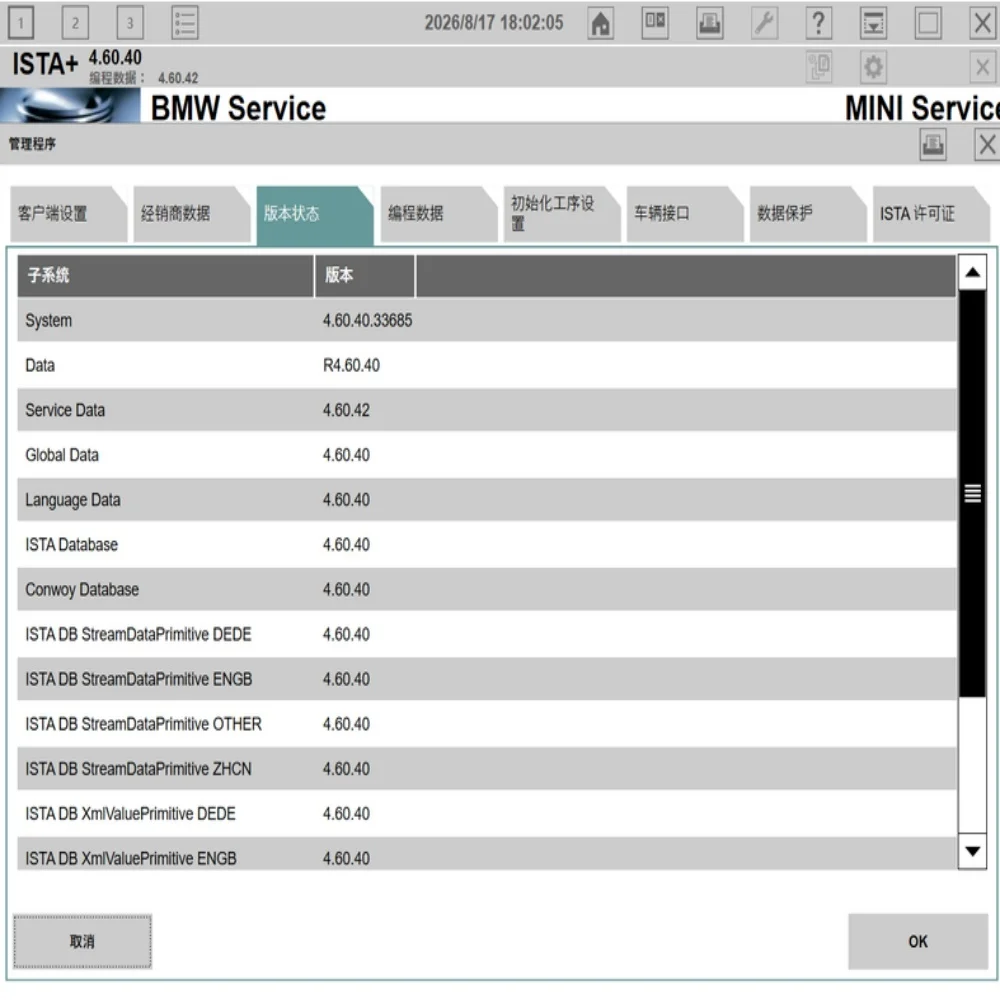The width and height of the screenshot is (1000, 1000).
Task: Click the BMW Service heading
Action: [x=239, y=108]
